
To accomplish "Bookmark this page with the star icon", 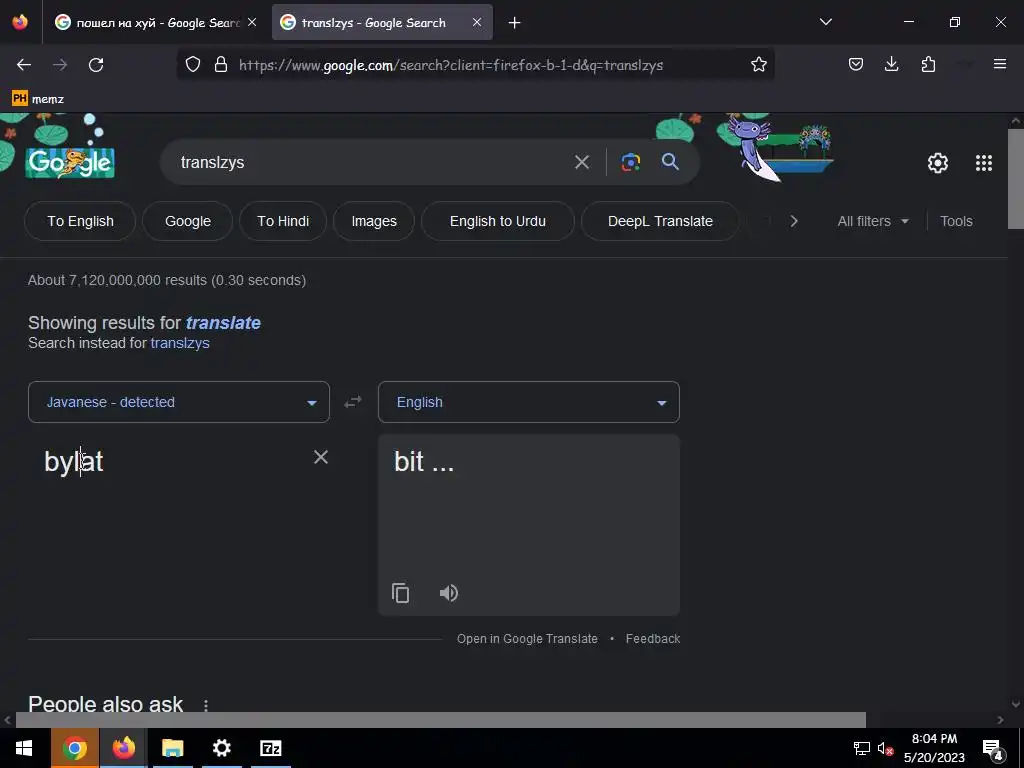I will [x=758, y=65].
